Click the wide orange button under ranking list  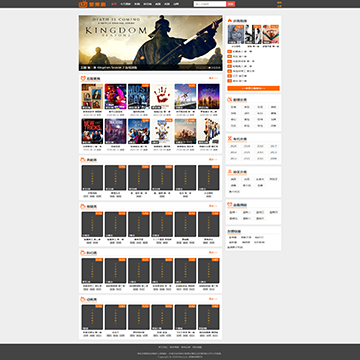(253, 88)
